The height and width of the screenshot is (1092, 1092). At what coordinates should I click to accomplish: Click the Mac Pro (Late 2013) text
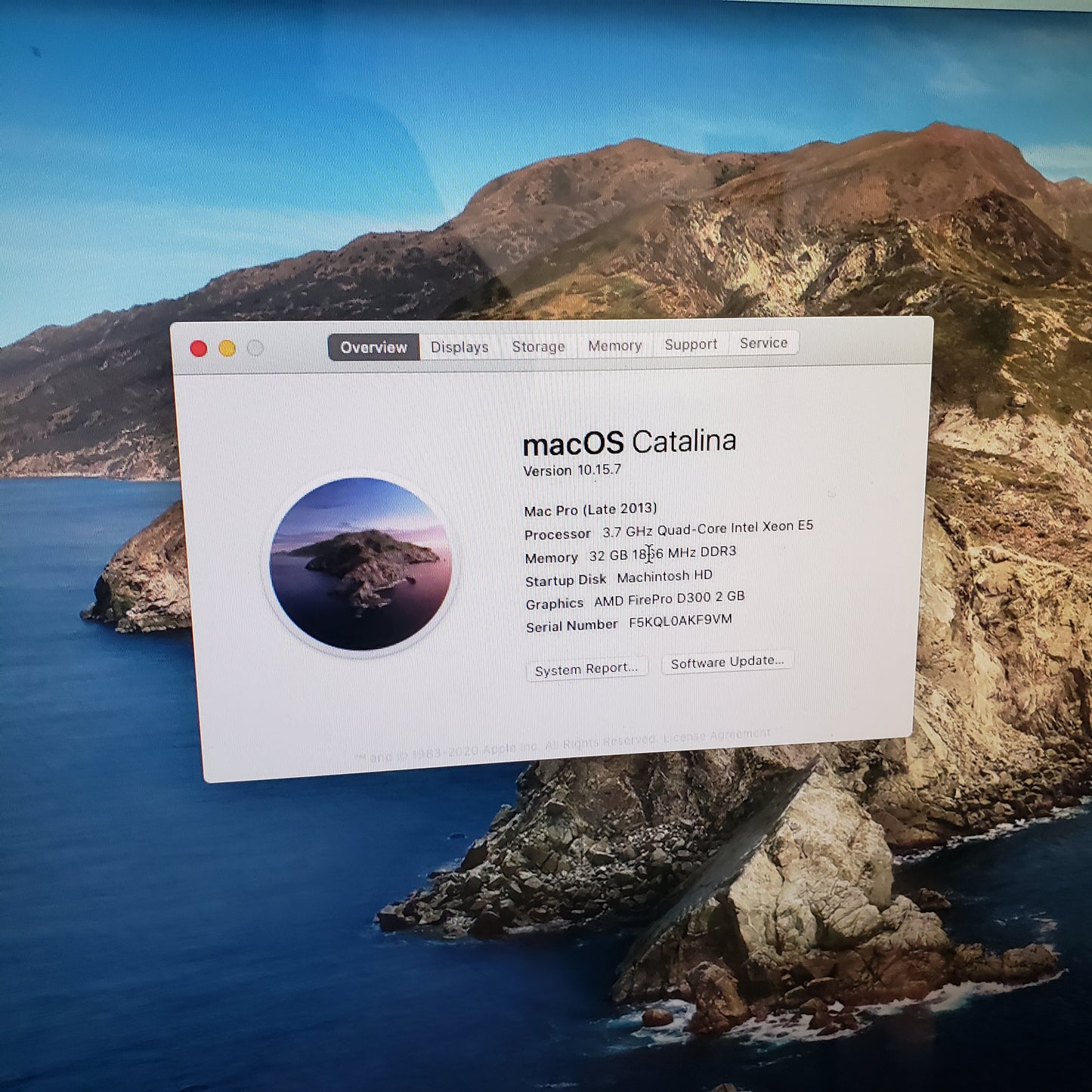(590, 509)
